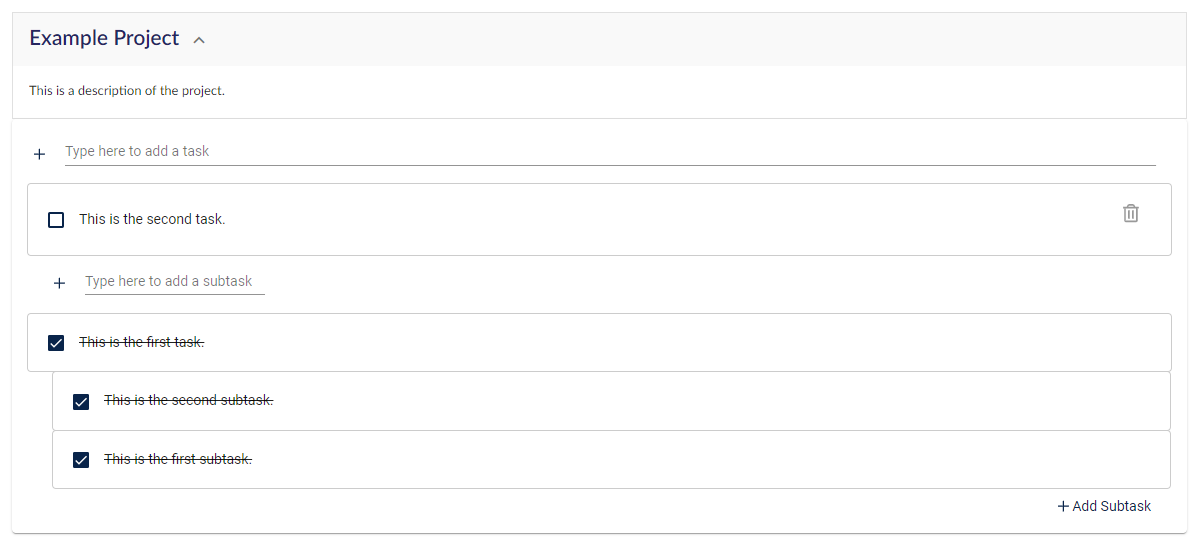1199x544 pixels.
Task: Click the plus icon beside add a task
Action: (40, 155)
